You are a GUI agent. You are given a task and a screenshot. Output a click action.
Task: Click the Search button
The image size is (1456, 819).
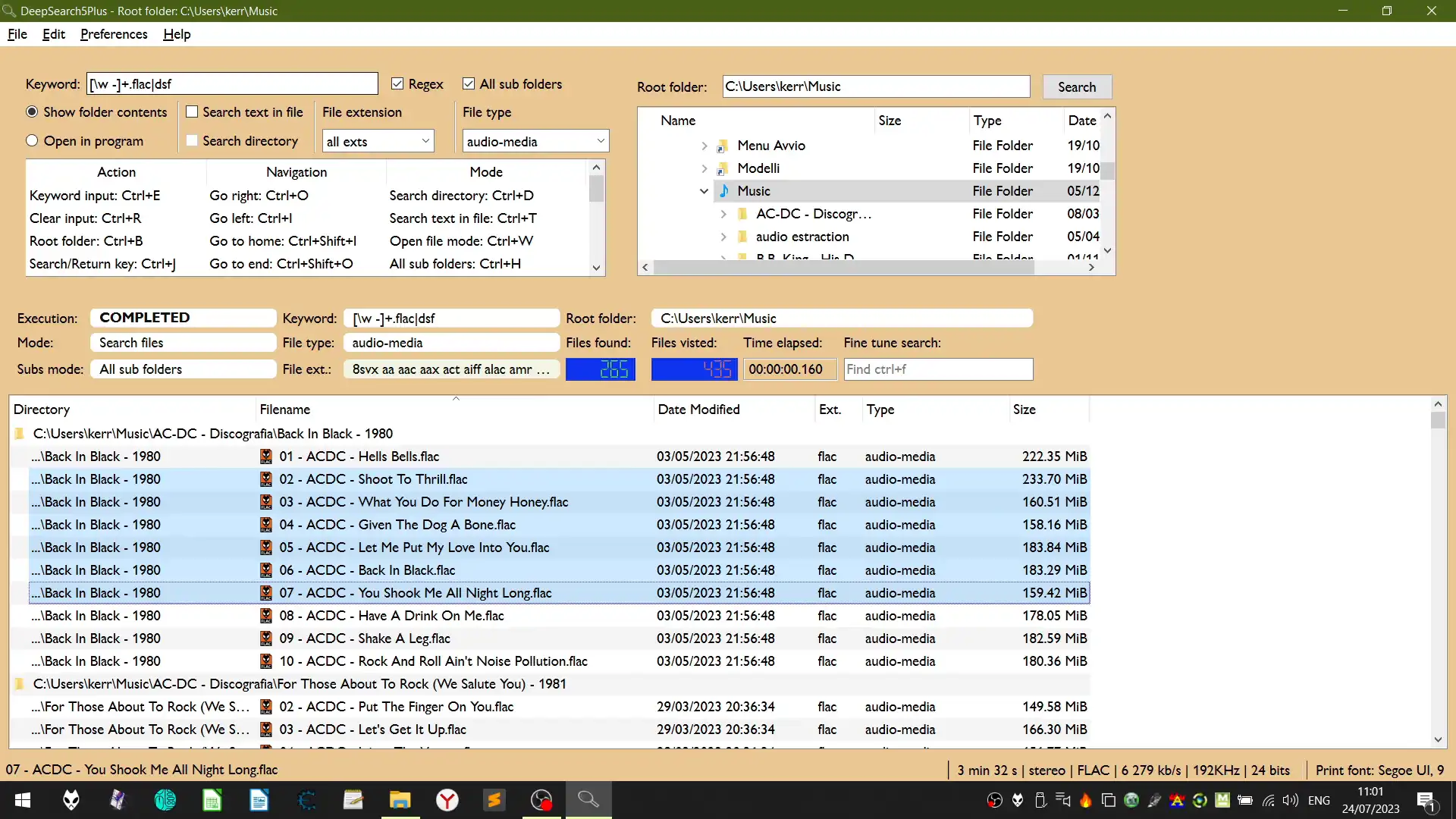point(1076,87)
